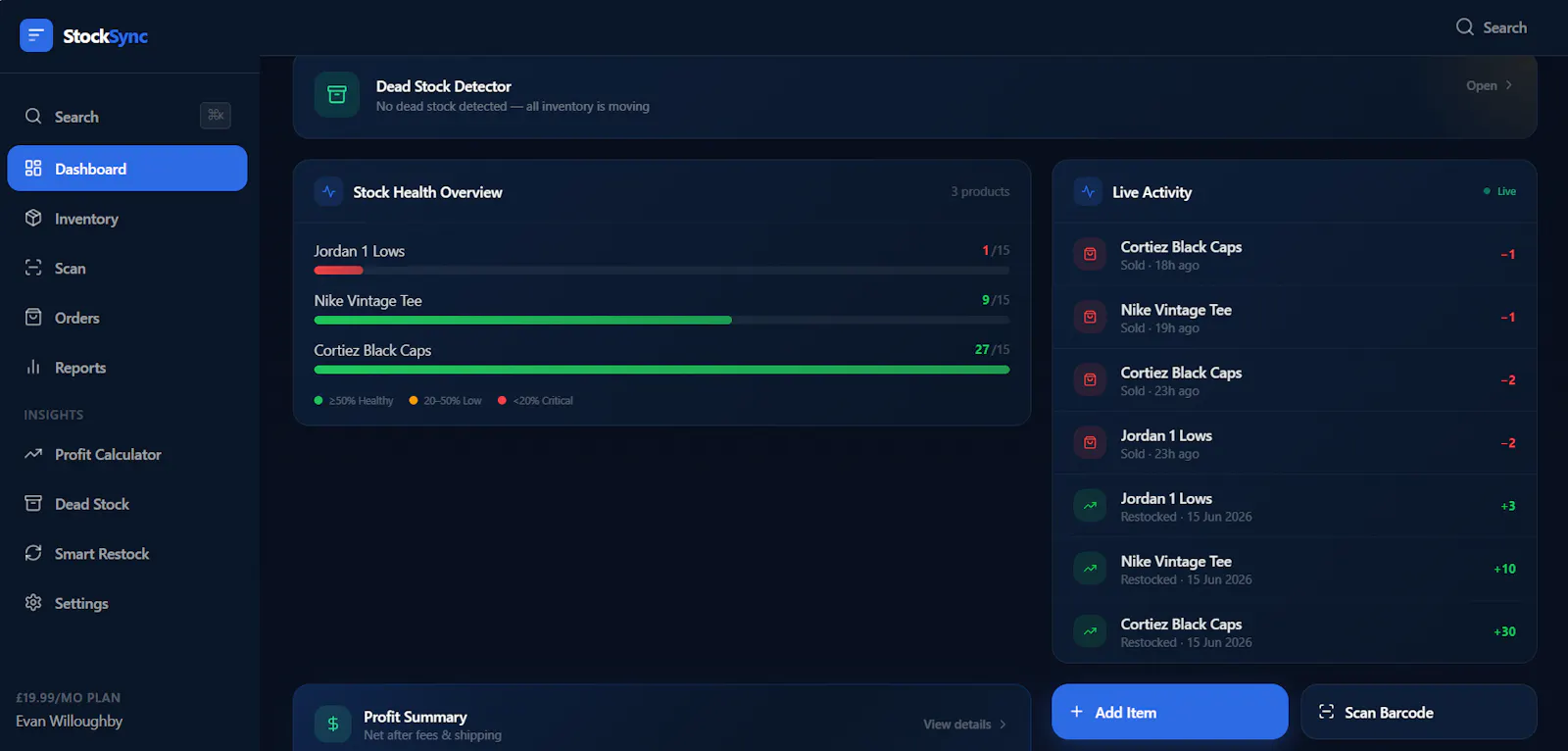Click the Scan Barcode button
1568x751 pixels.
click(x=1419, y=712)
